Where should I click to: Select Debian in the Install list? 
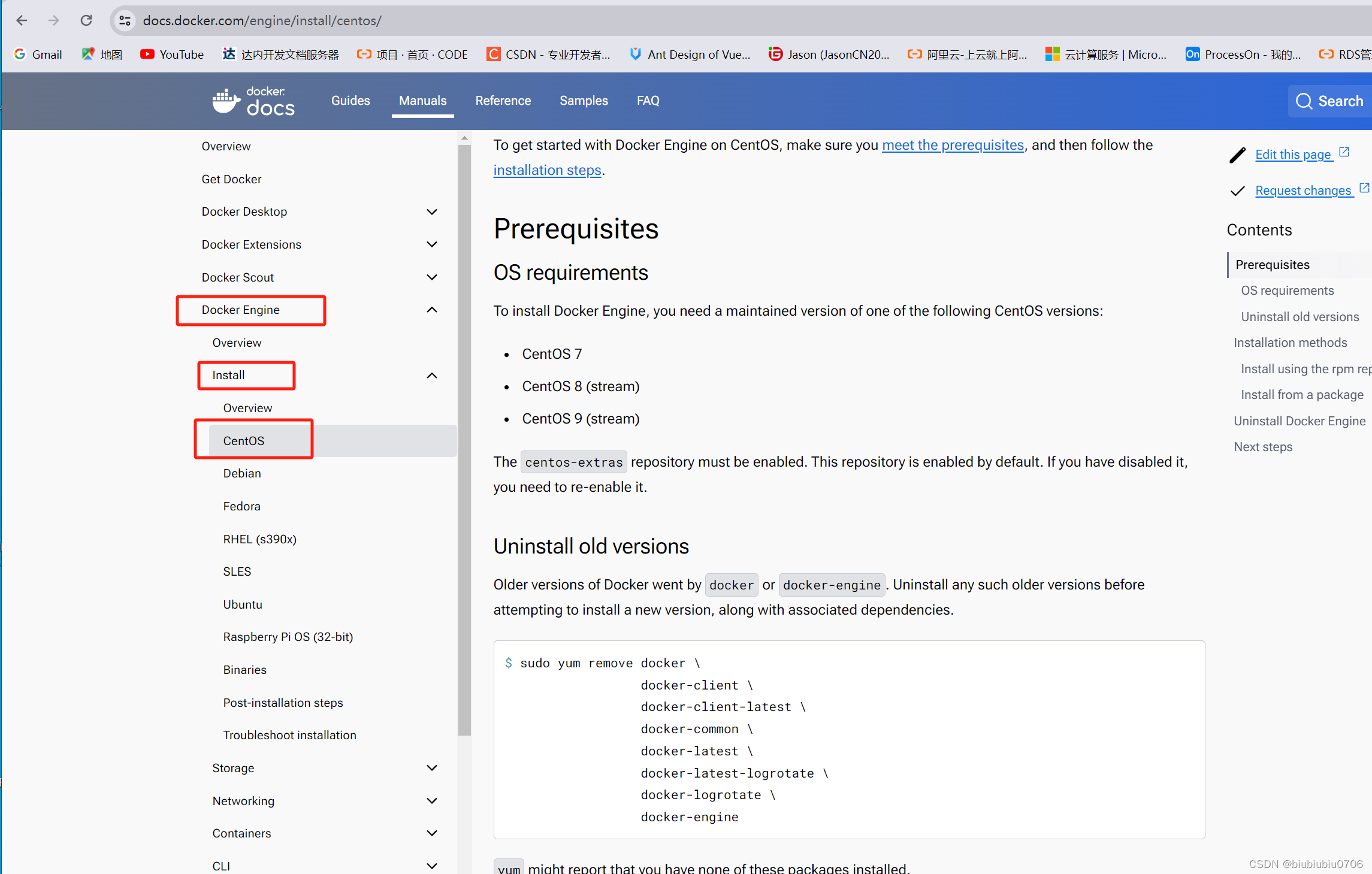[242, 473]
